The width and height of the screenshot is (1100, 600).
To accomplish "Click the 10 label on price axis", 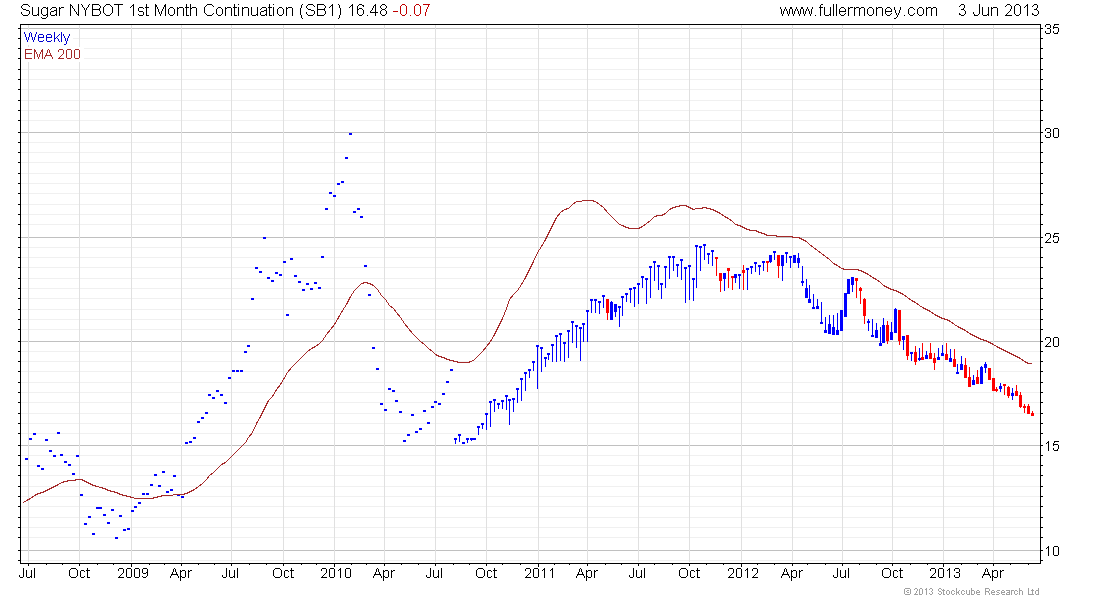I will pyautogui.click(x=1052, y=552).
